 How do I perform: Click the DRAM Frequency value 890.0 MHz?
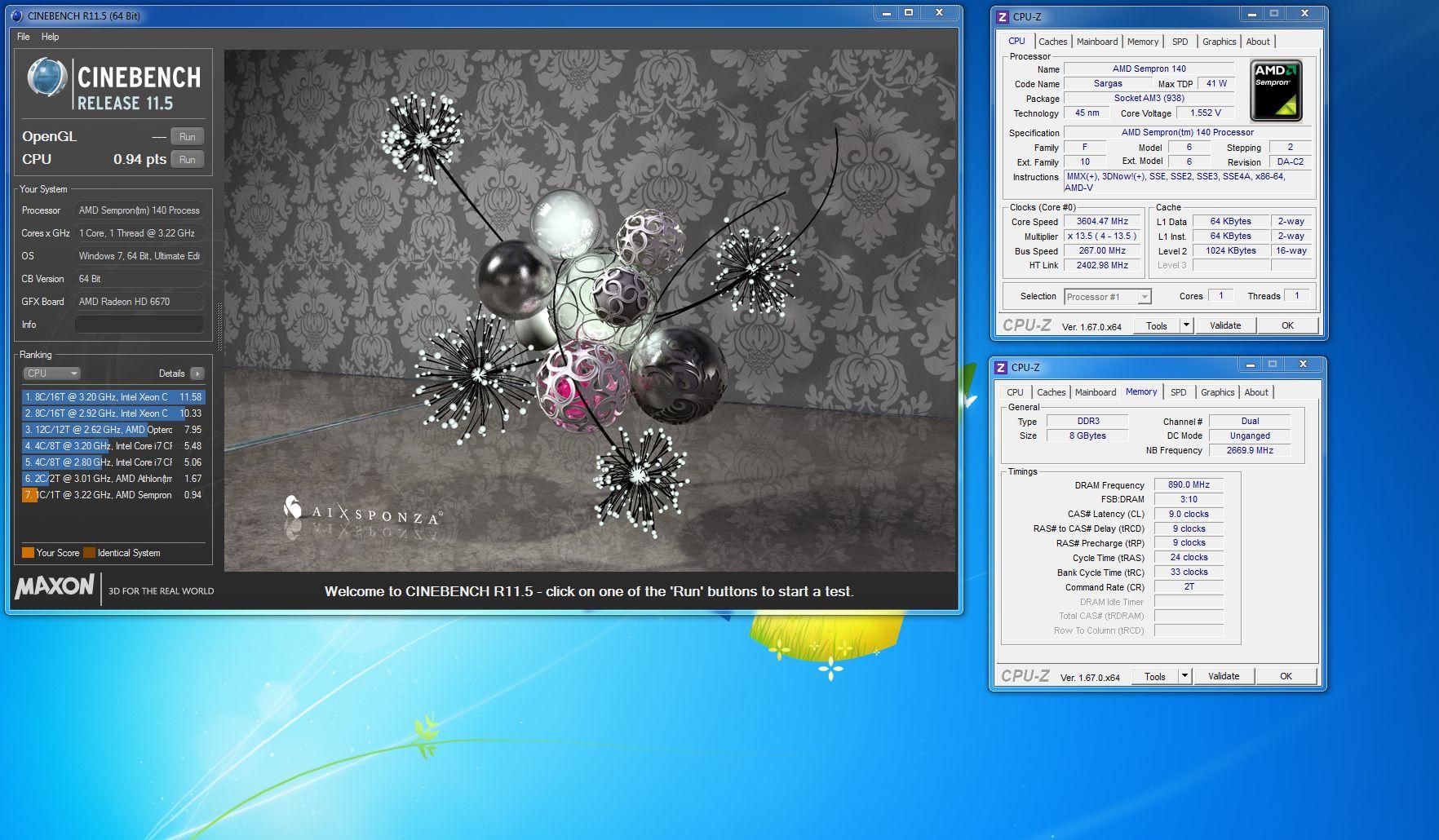click(x=1189, y=484)
